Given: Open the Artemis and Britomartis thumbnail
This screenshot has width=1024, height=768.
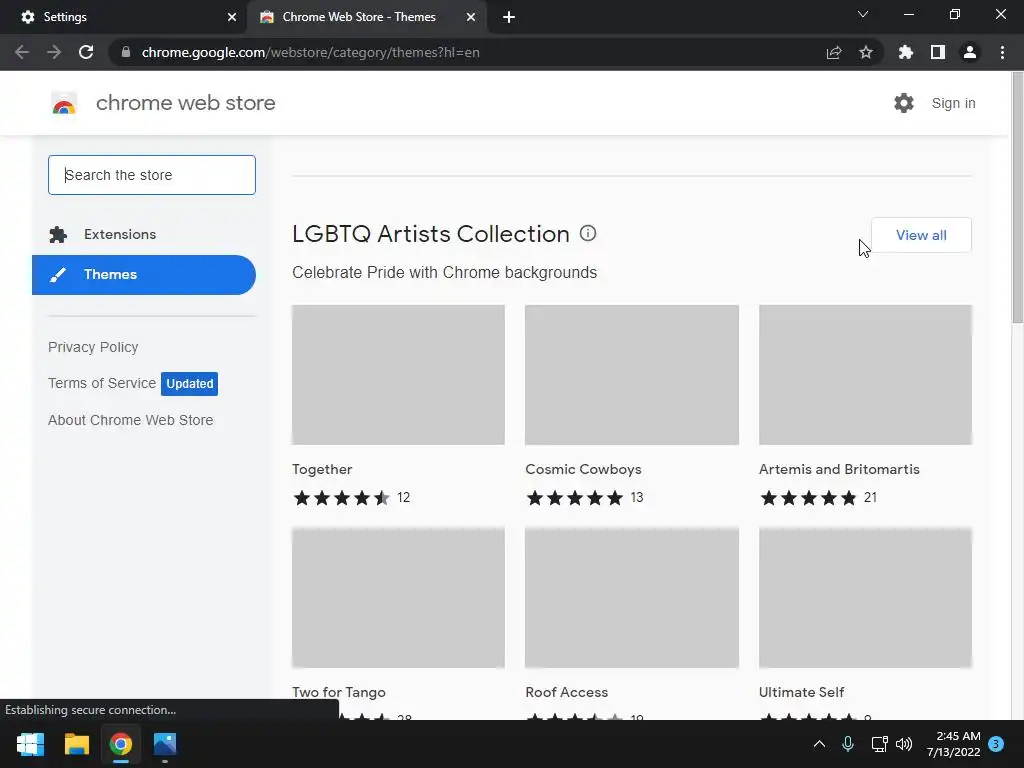Looking at the screenshot, I should pyautogui.click(x=865, y=375).
